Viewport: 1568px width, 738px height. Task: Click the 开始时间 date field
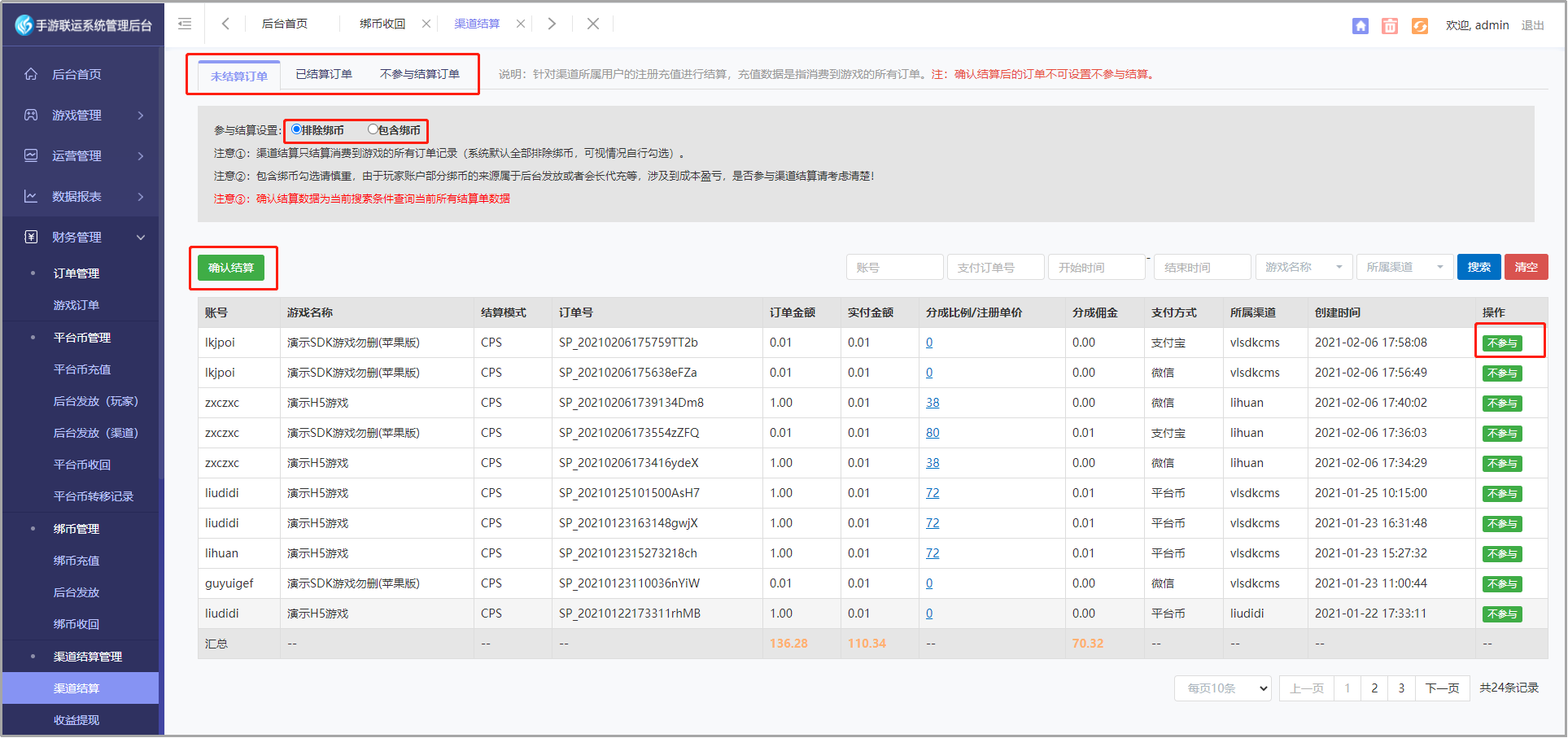[x=1097, y=267]
